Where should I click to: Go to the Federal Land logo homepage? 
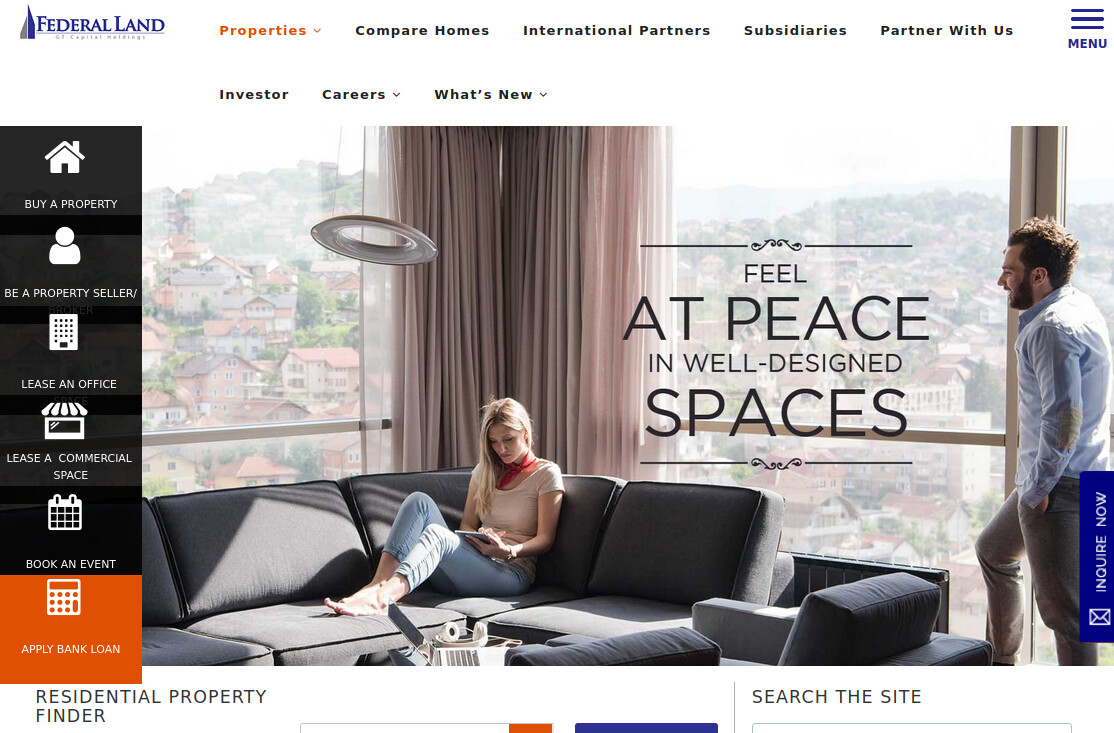(92, 23)
